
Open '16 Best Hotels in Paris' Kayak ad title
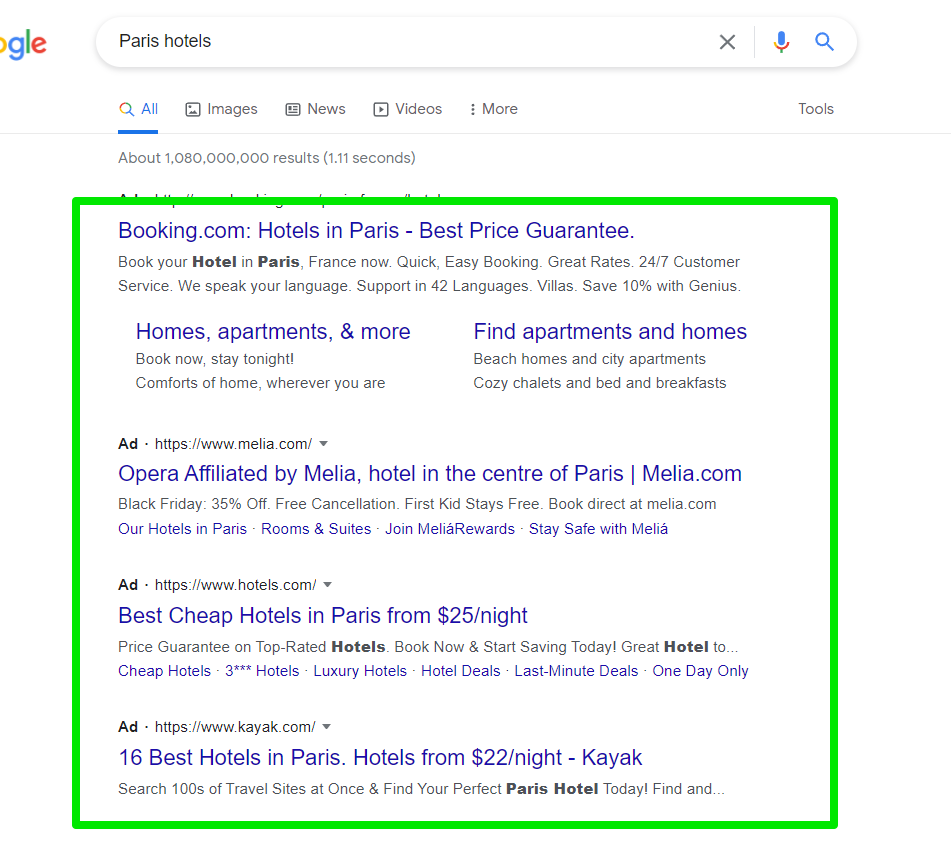[380, 758]
